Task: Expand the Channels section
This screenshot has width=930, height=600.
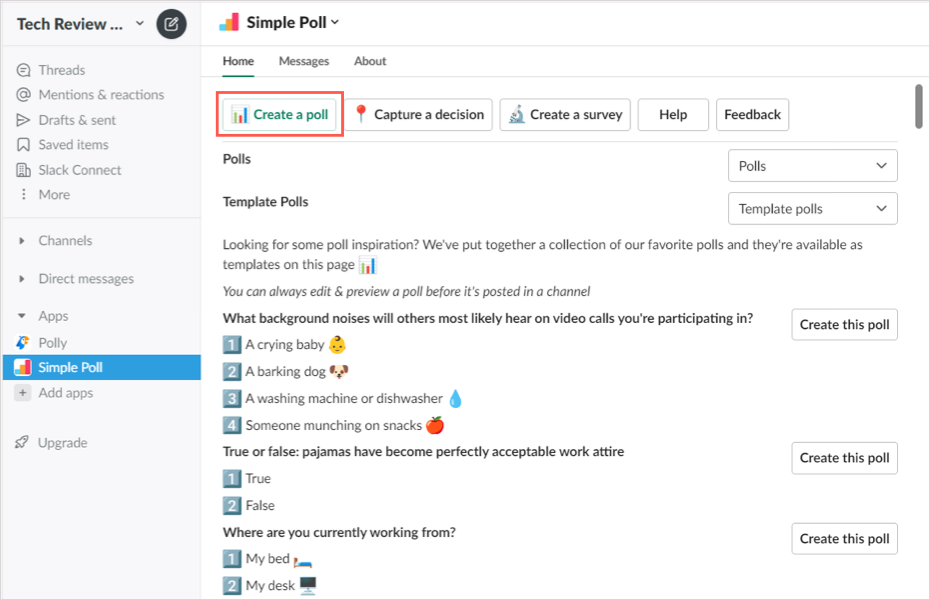Action: coord(23,241)
